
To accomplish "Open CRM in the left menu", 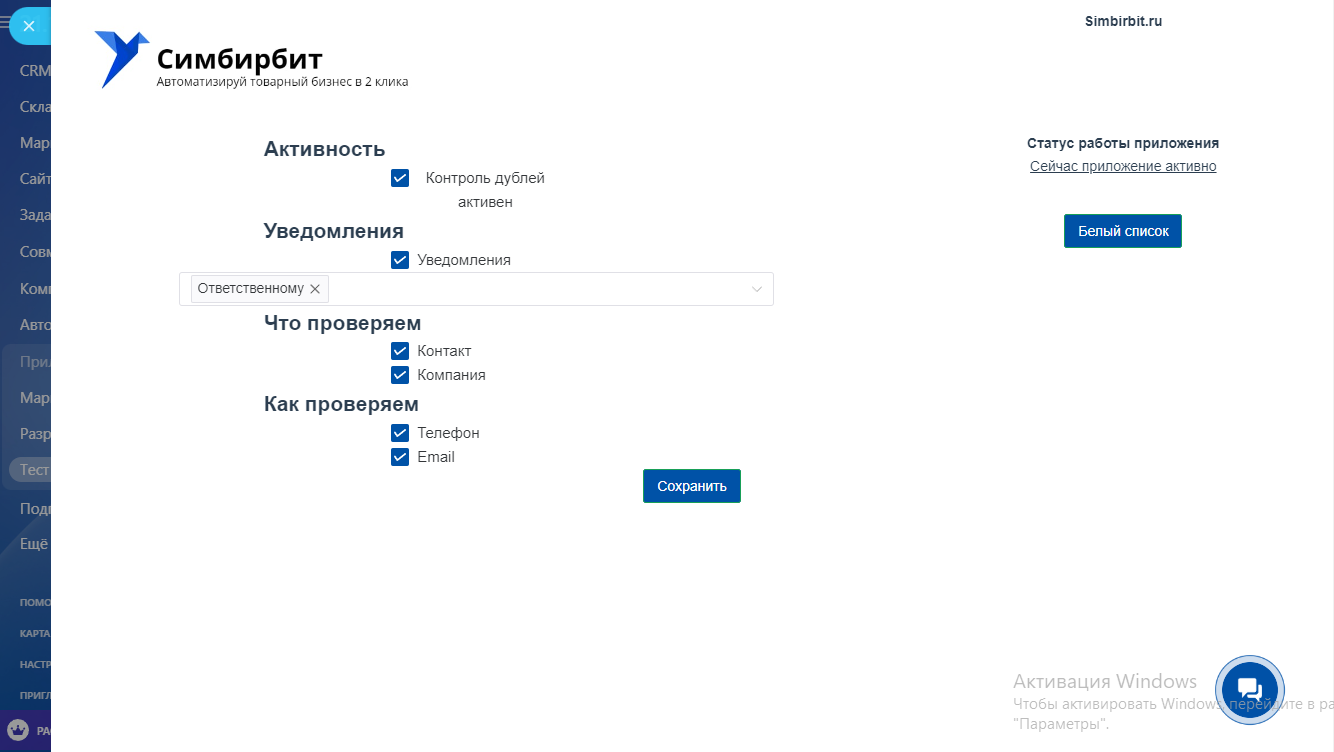I will pos(34,71).
